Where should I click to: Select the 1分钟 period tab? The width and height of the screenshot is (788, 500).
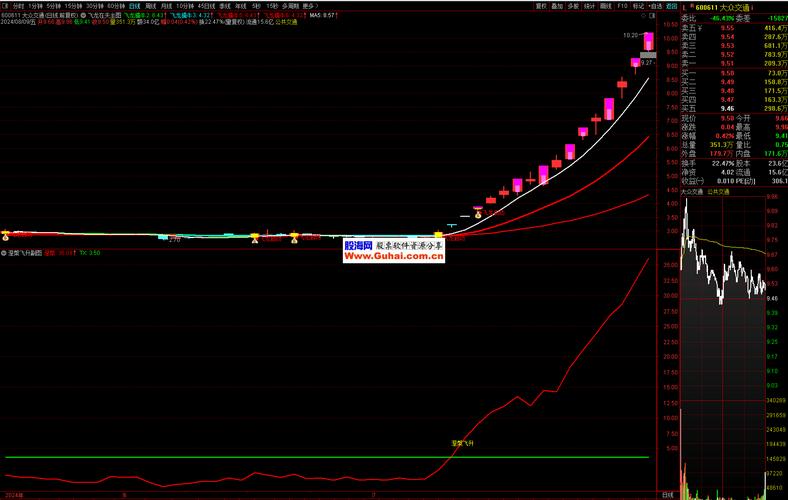(x=35, y=6)
